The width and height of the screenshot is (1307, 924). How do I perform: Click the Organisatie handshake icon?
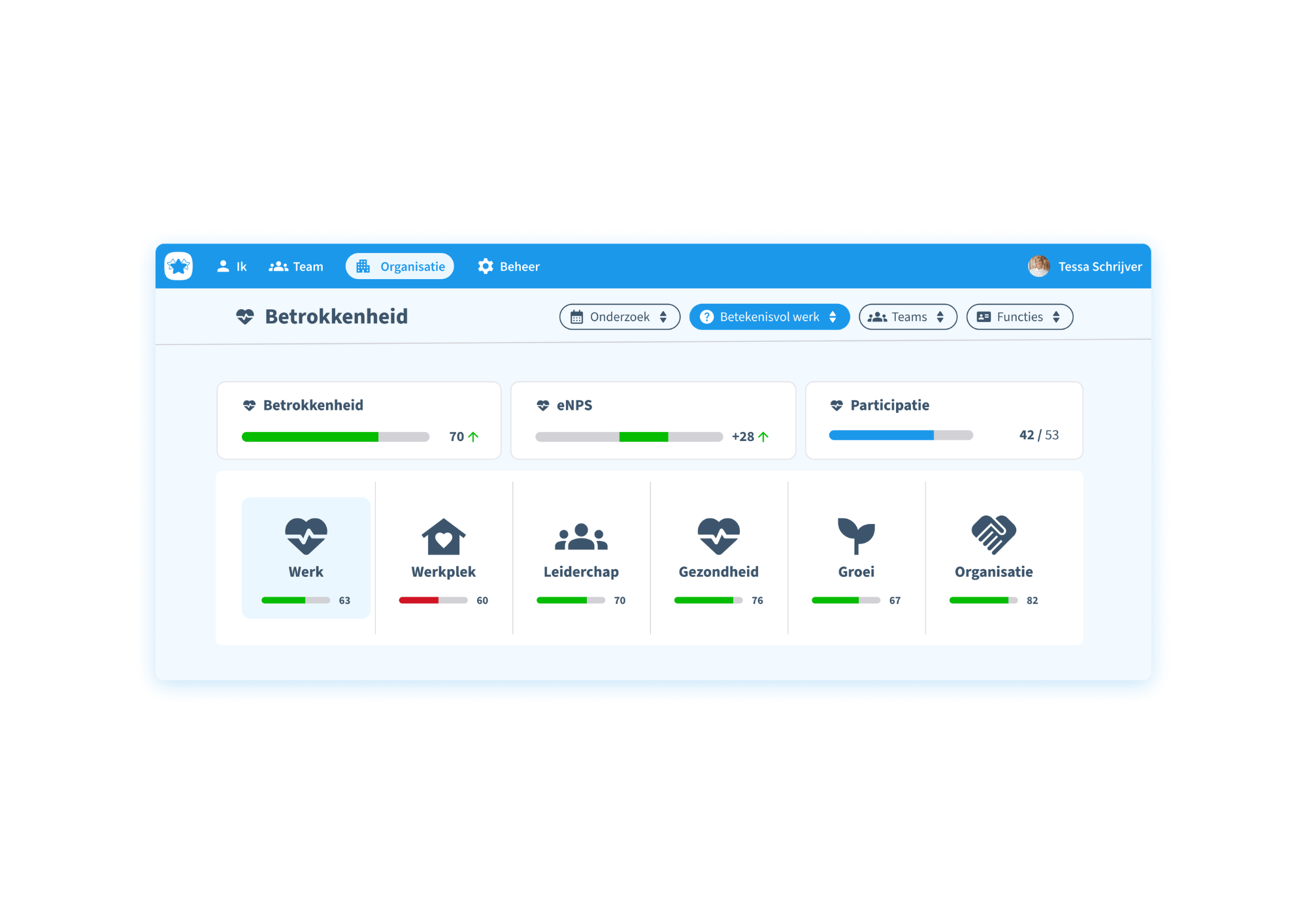[994, 535]
